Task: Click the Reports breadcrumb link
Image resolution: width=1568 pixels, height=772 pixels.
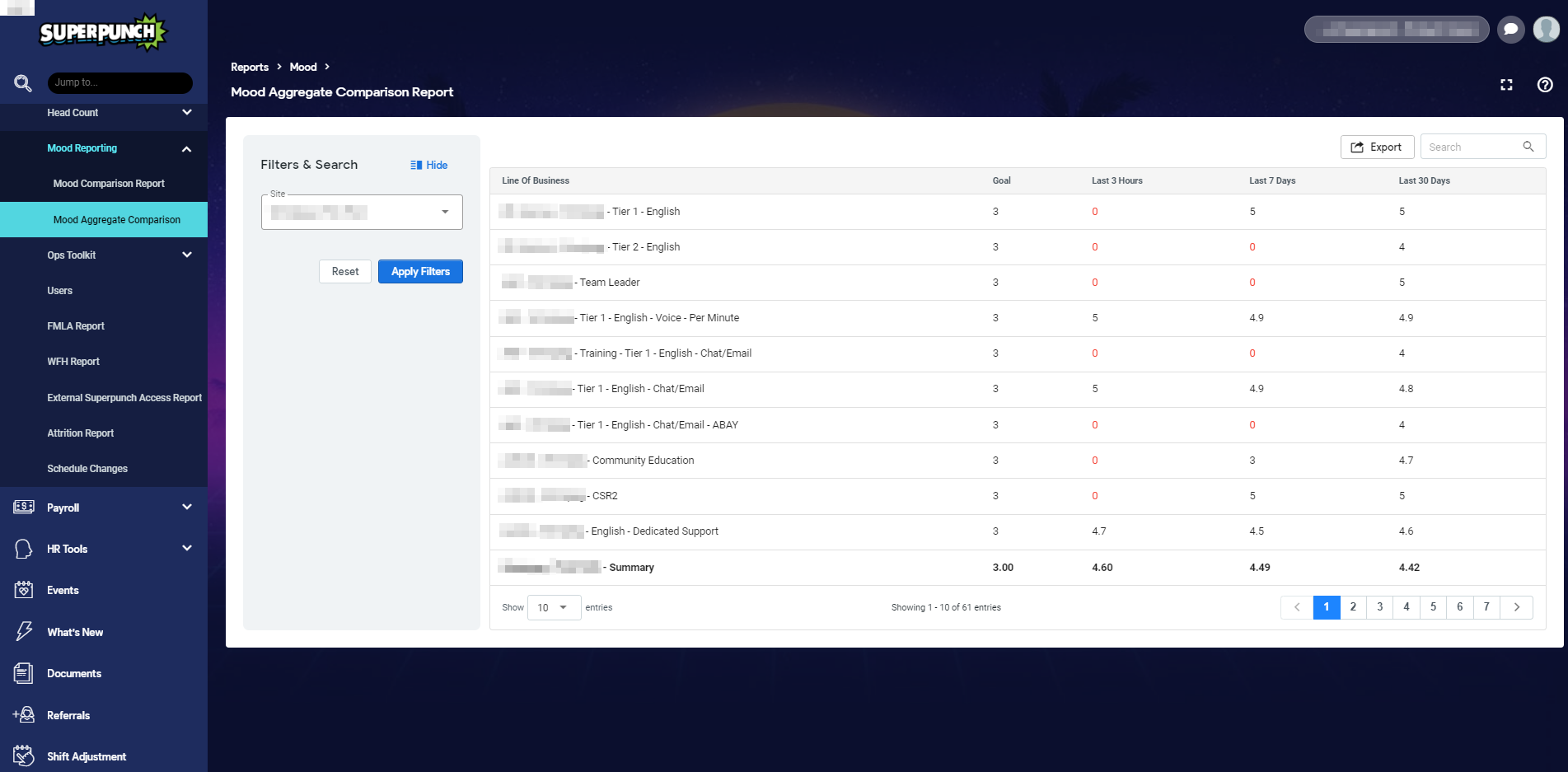Action: click(250, 67)
